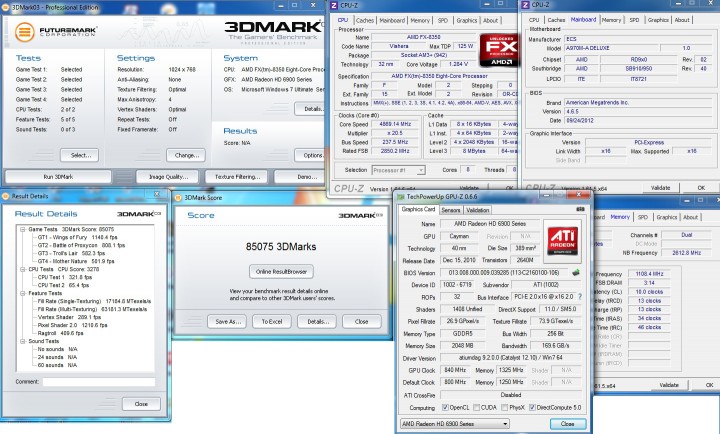Select the Graphics Card tab in GPU-Z
Image resolution: width=720 pixels, height=434 pixels.
[418, 209]
